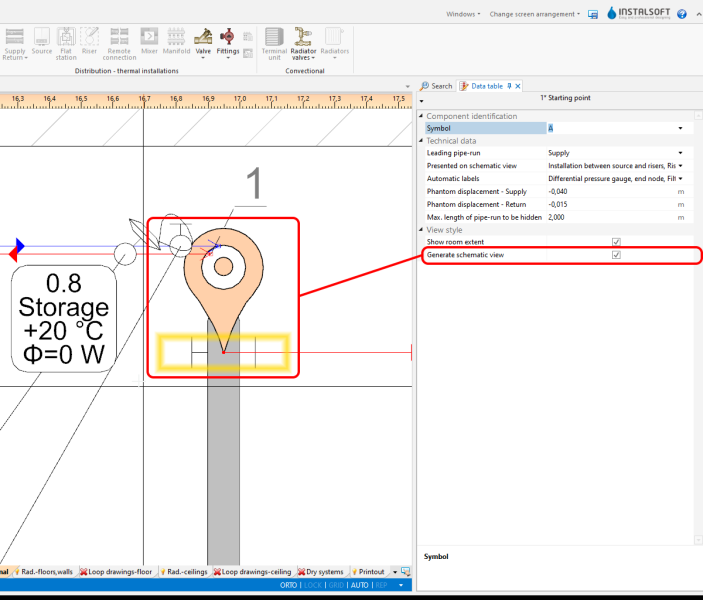Collapse the Component identification section
Image resolution: width=703 pixels, height=600 pixels.
tap(421, 116)
